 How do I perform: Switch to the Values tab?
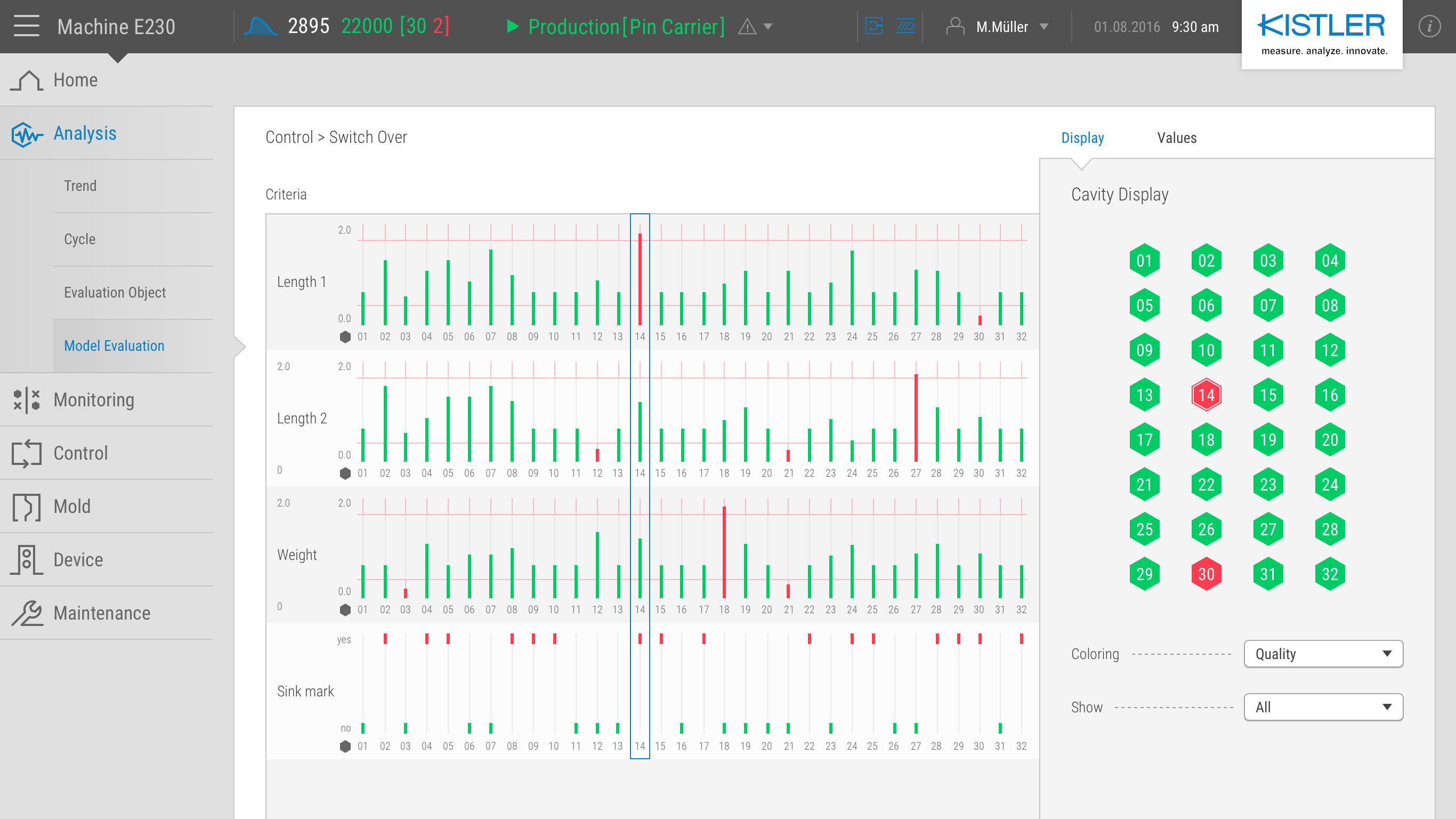(x=1176, y=138)
